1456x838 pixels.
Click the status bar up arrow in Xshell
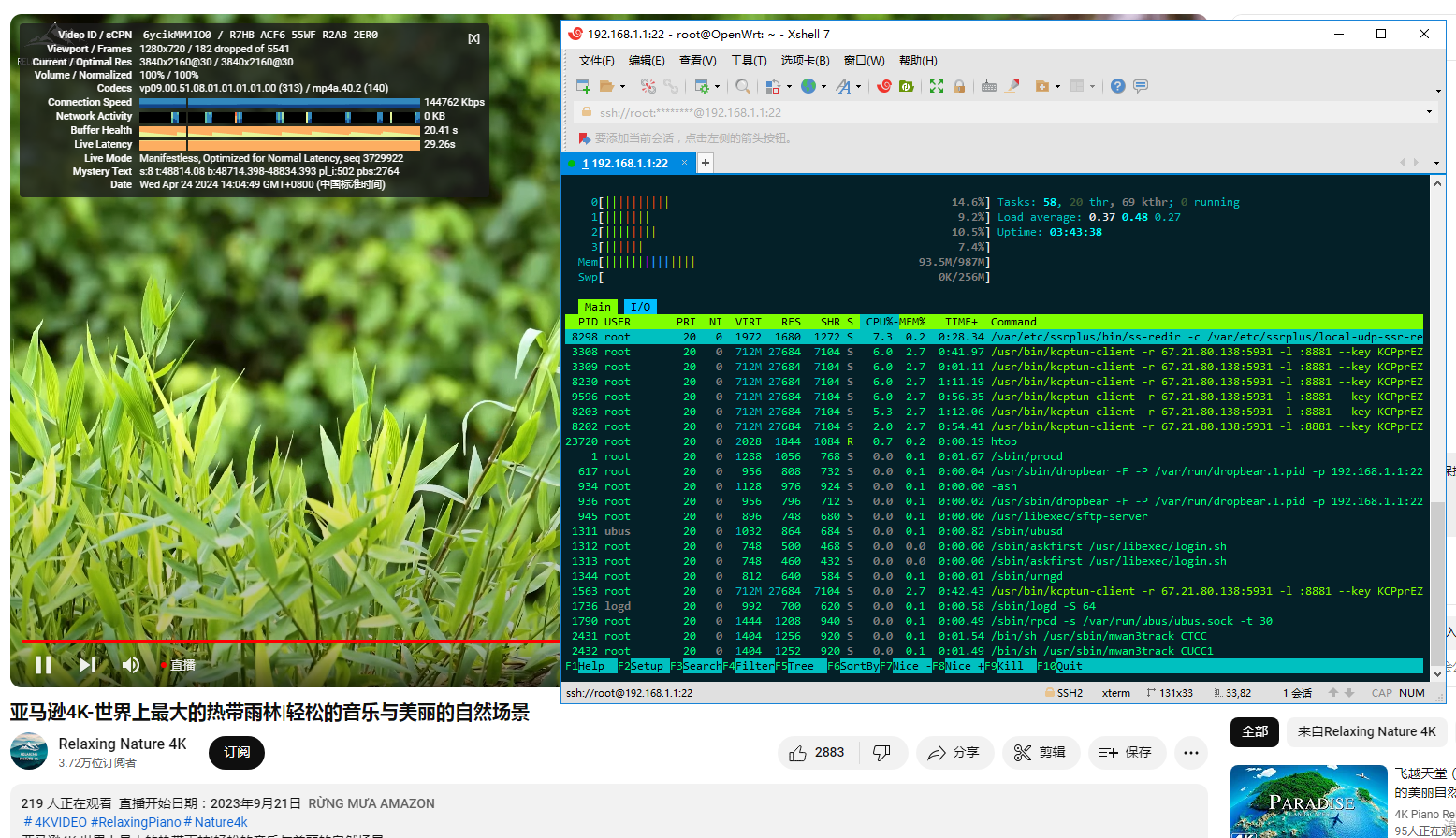pos(1333,693)
